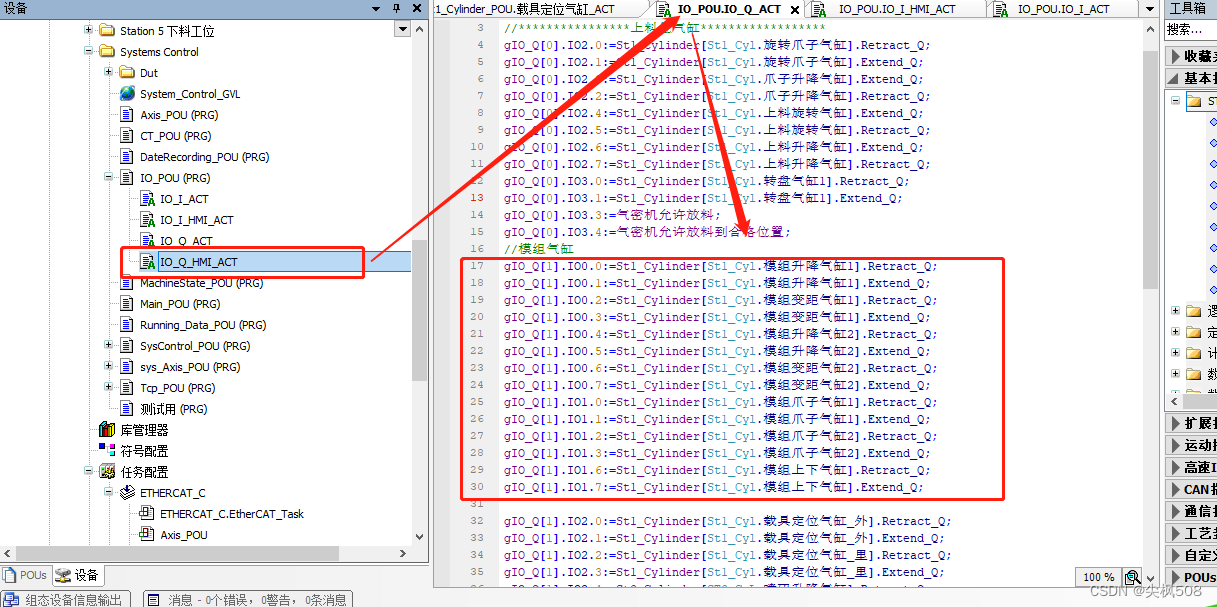Click the IO_I_HMI_ACT action icon
This screenshot has width=1217, height=607.
(147, 219)
